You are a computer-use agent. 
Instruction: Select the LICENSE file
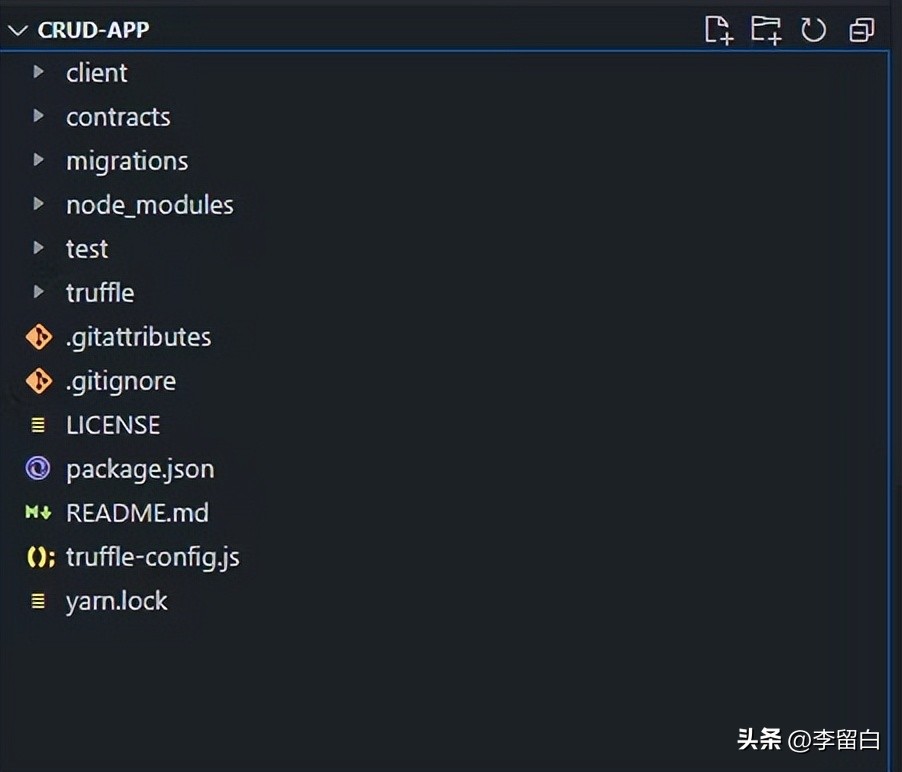click(112, 424)
